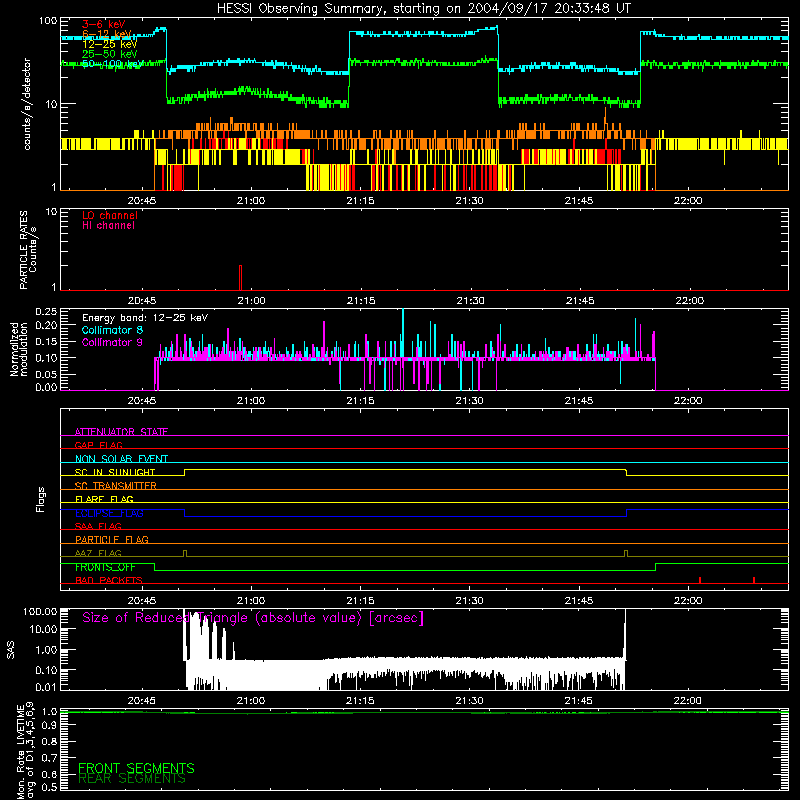Click the 'Flags' vertical axis label
This screenshot has height=800, width=800.
point(41,499)
